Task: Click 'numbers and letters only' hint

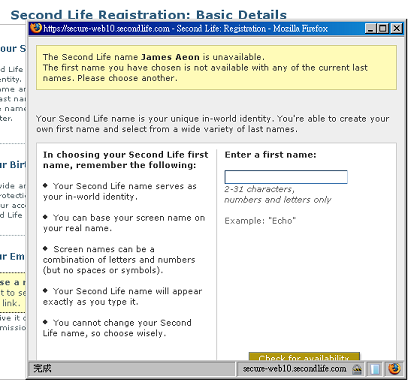Action: click(x=278, y=200)
